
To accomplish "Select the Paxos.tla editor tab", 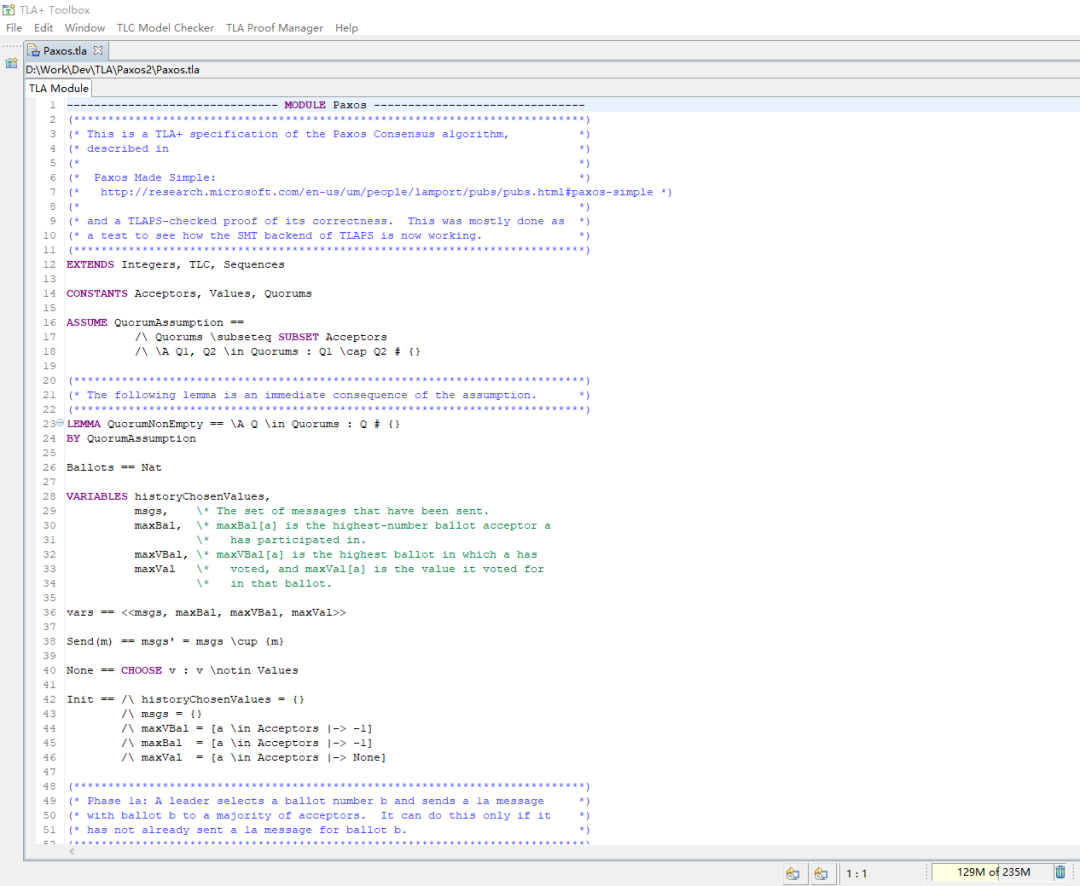I will pyautogui.click(x=66, y=50).
